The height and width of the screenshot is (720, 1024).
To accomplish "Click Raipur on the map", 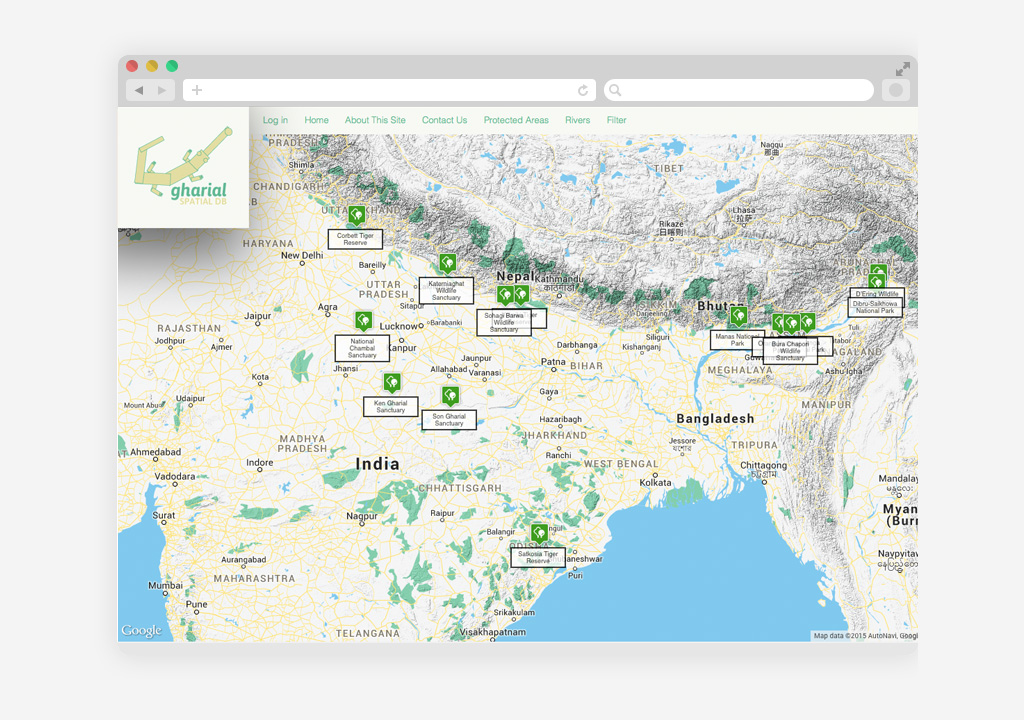I will pos(442,514).
